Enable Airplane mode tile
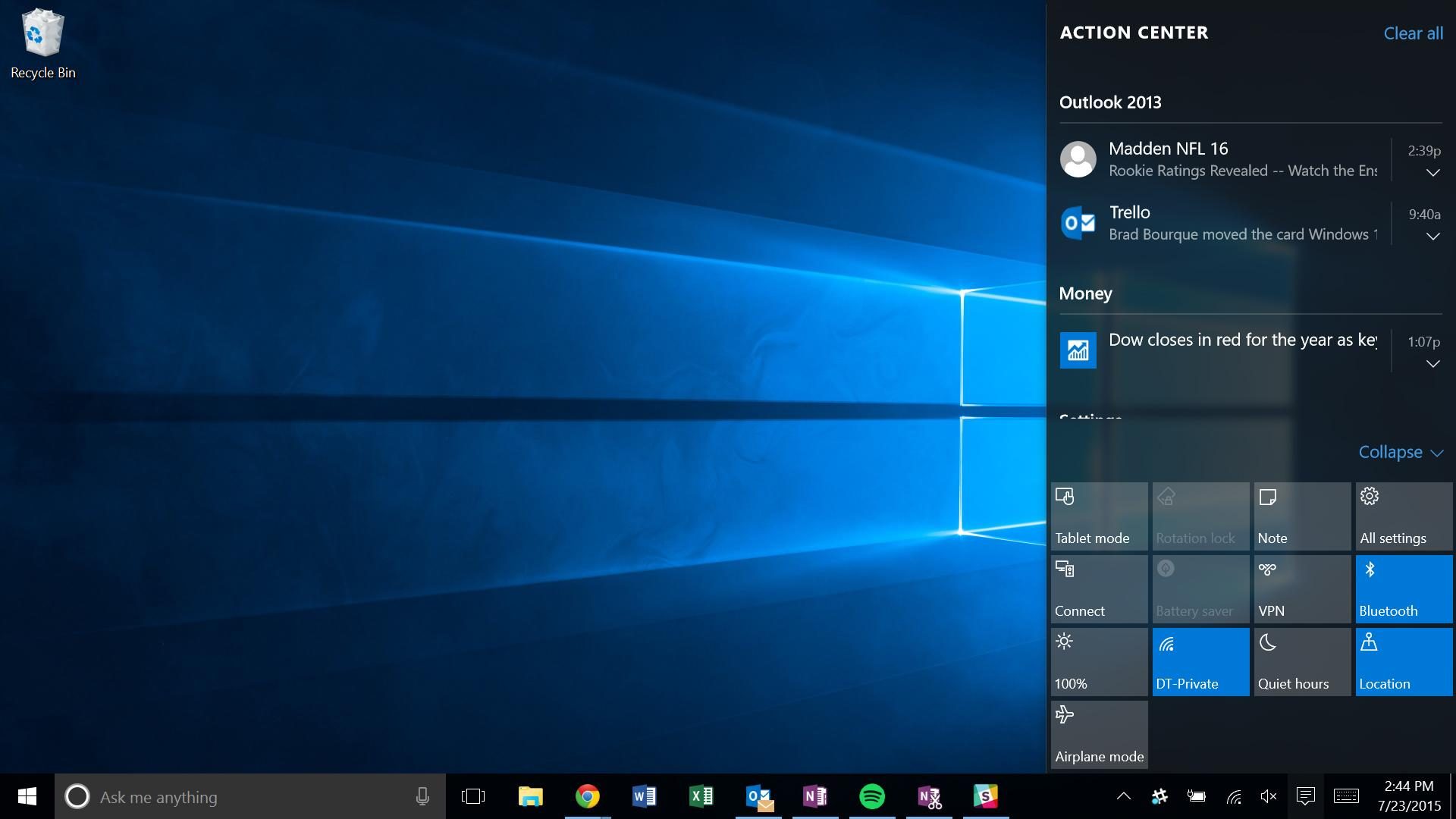 (1099, 735)
